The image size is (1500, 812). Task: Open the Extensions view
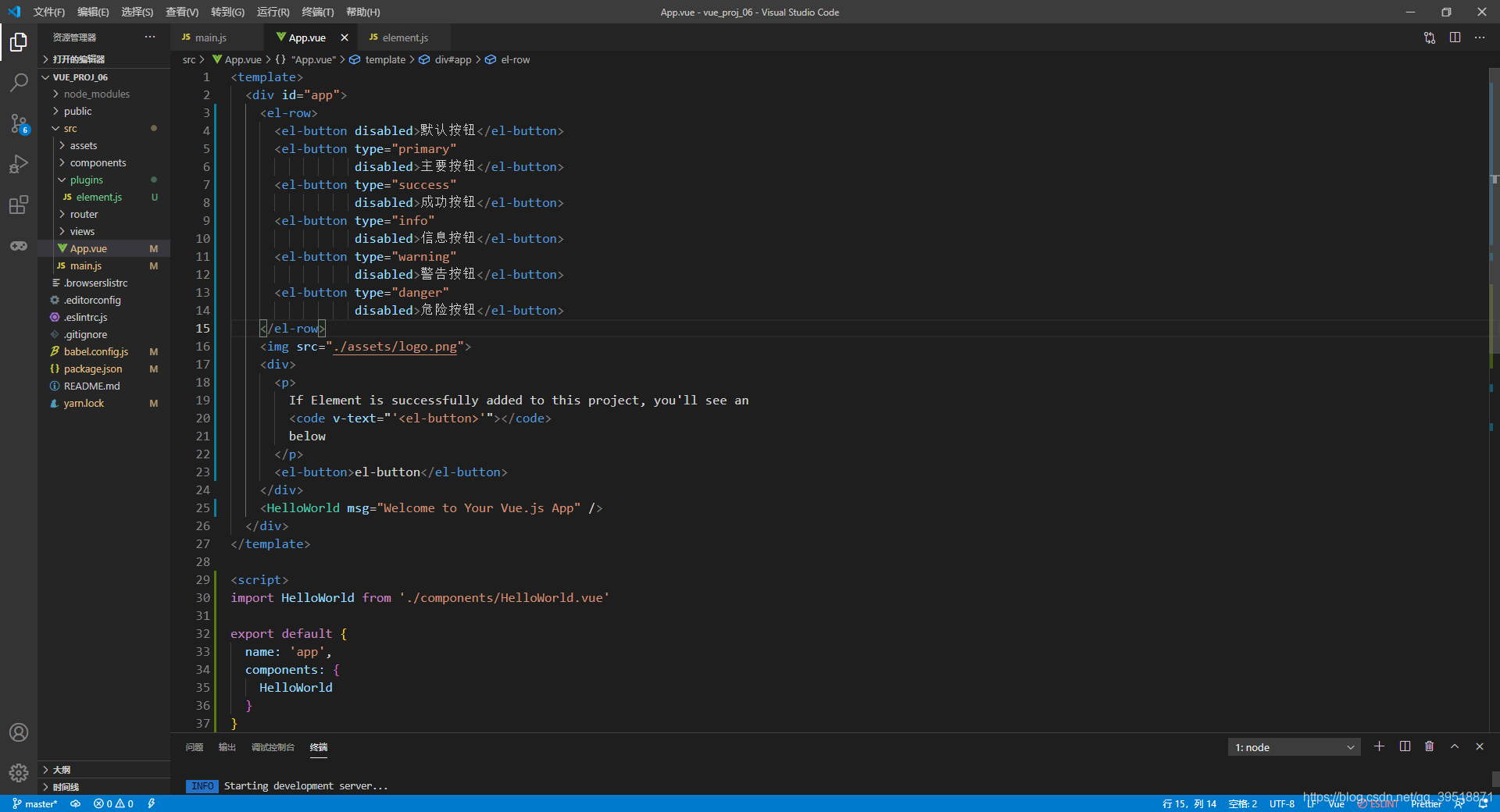click(x=19, y=205)
